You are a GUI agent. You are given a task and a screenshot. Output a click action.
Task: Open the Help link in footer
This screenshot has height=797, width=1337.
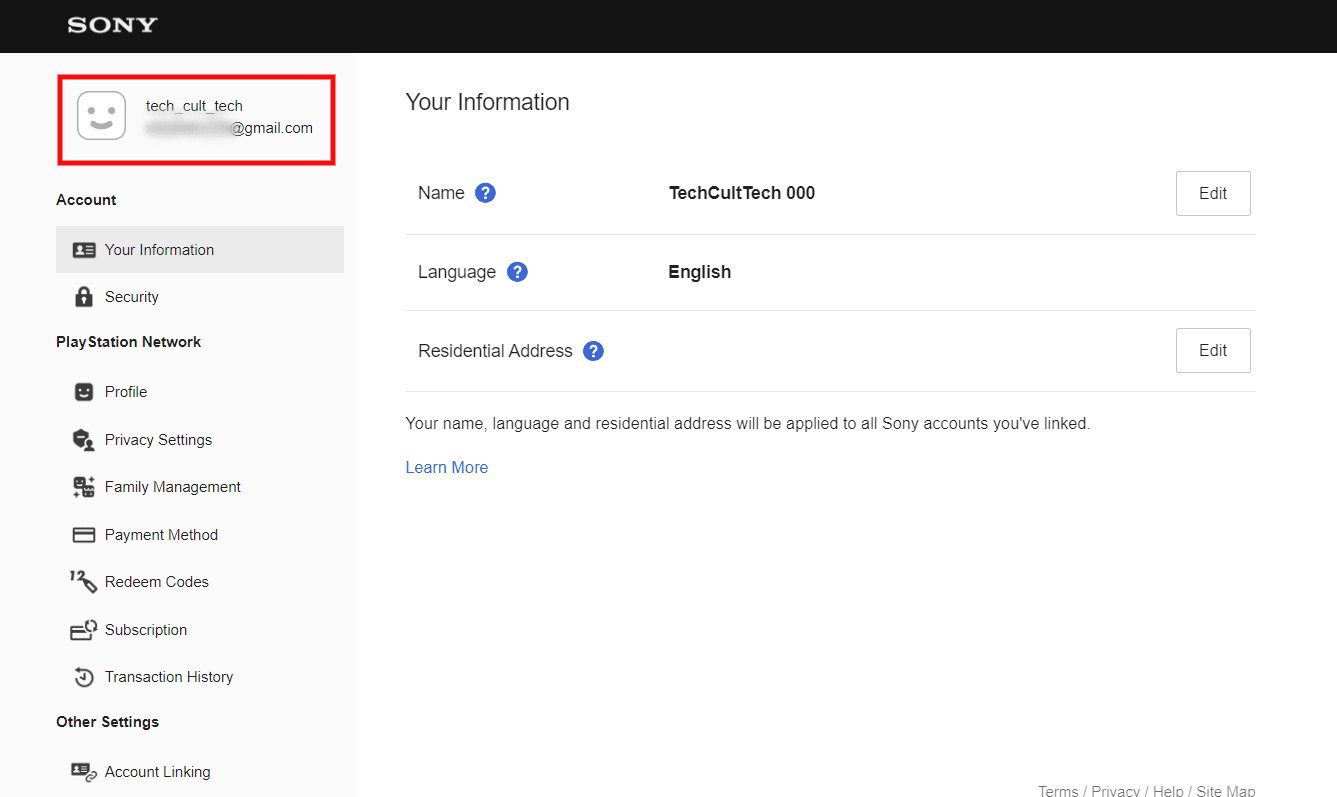pyautogui.click(x=1168, y=791)
